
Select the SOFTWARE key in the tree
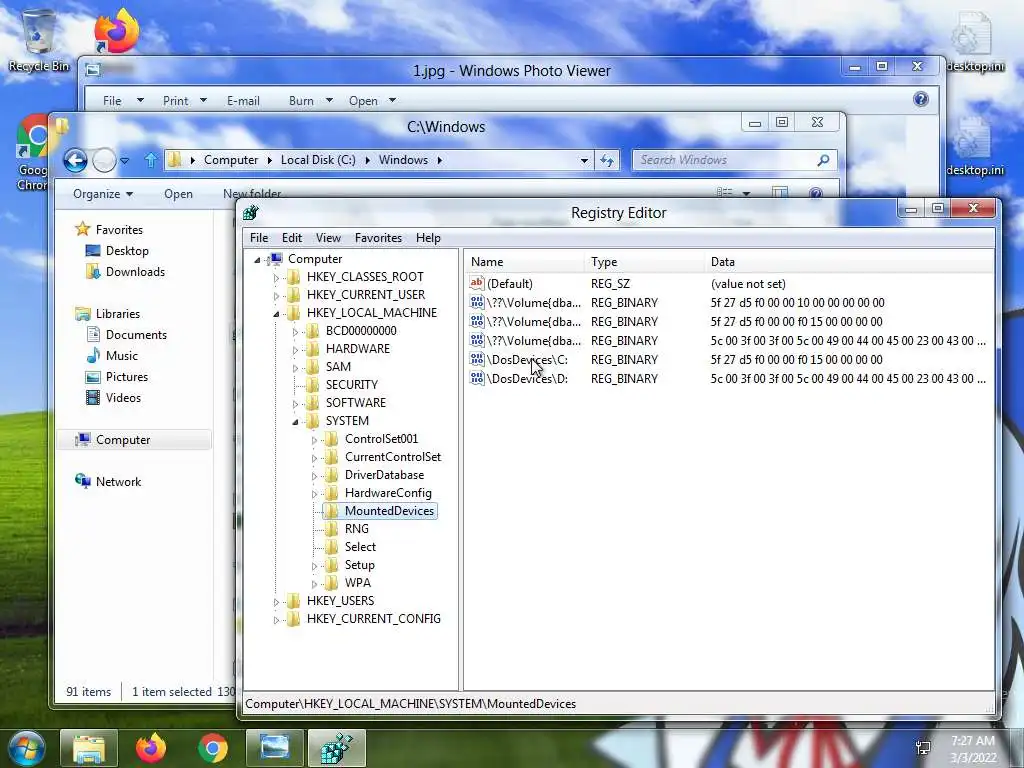(356, 403)
